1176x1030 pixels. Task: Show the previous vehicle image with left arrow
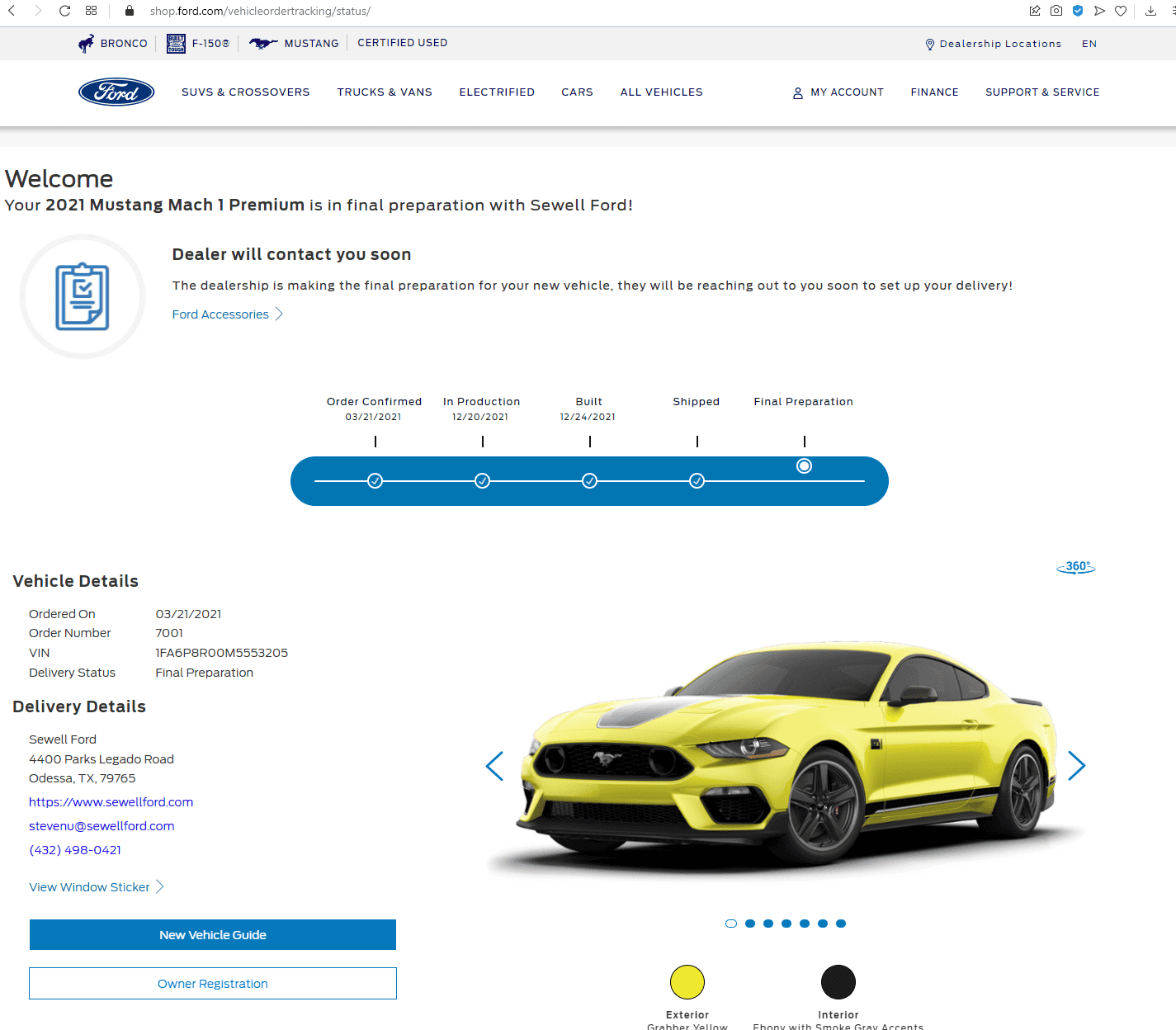point(494,766)
